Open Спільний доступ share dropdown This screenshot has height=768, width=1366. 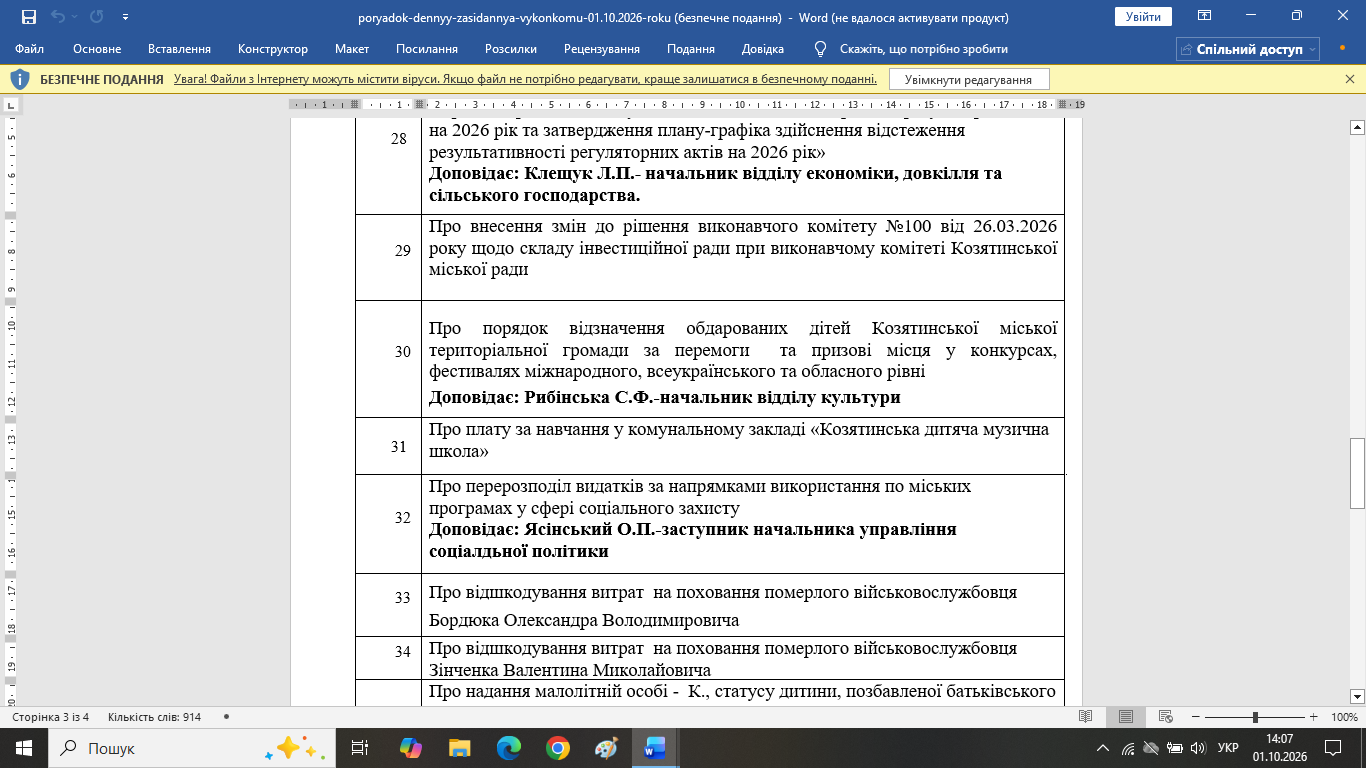(1248, 49)
